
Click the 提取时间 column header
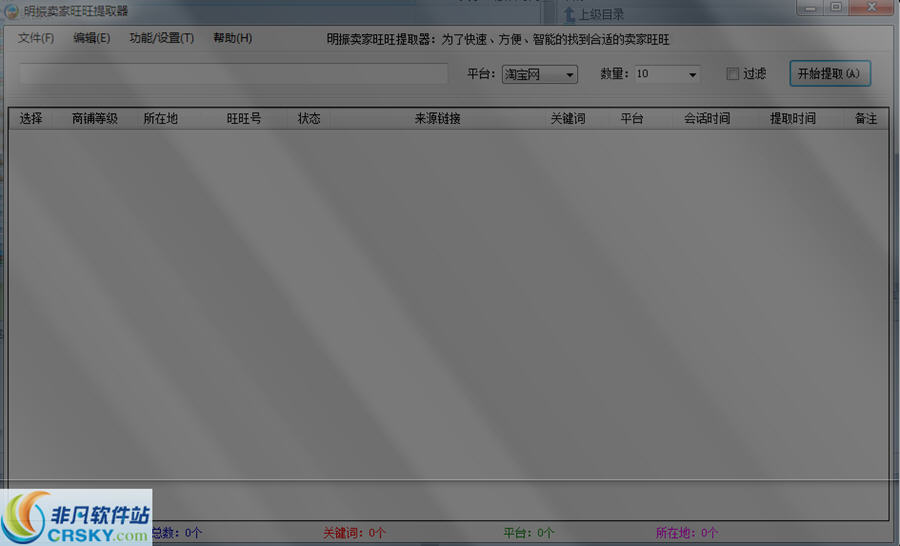793,119
